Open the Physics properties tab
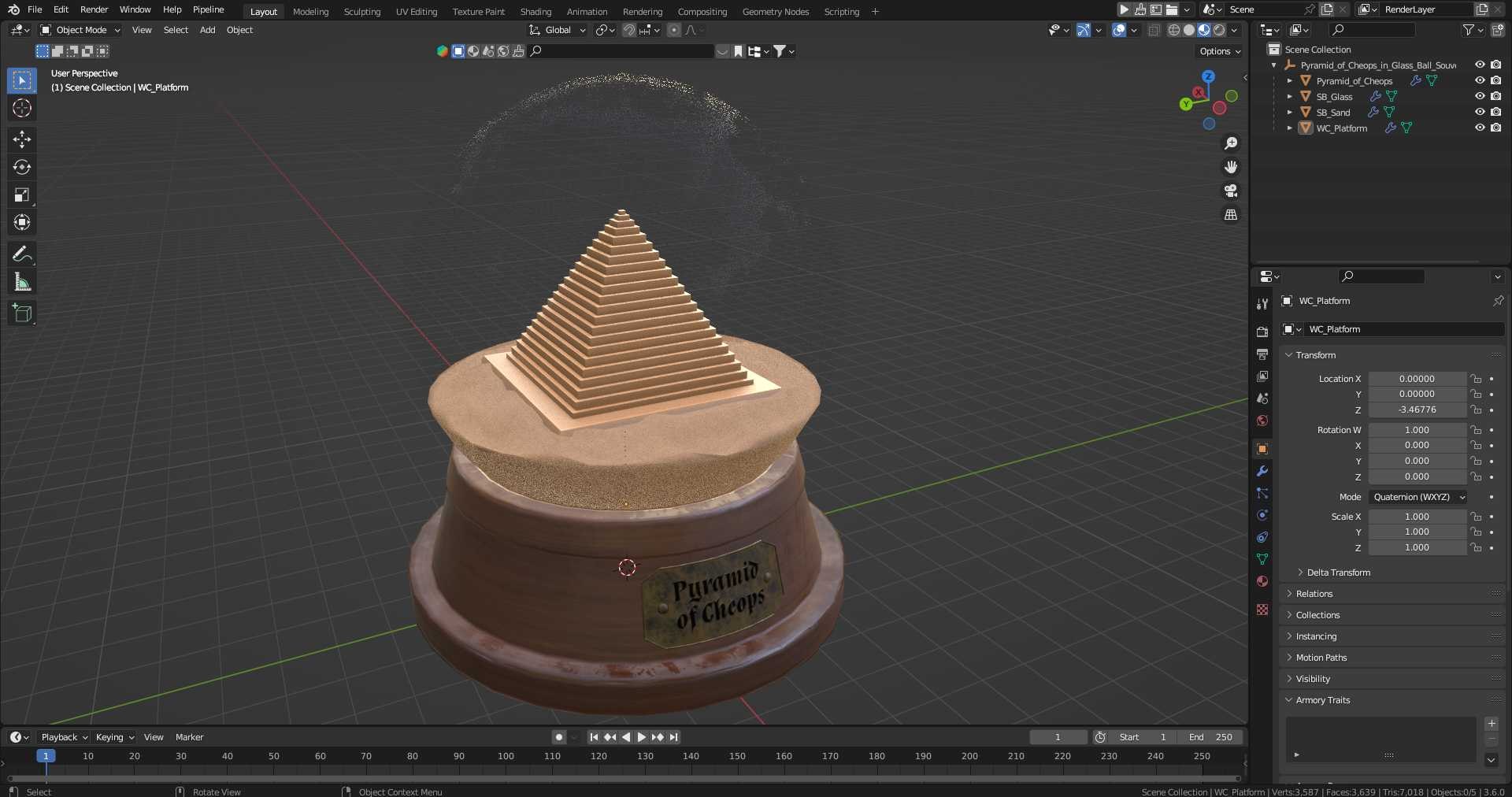This screenshot has width=1512, height=797. (1262, 515)
